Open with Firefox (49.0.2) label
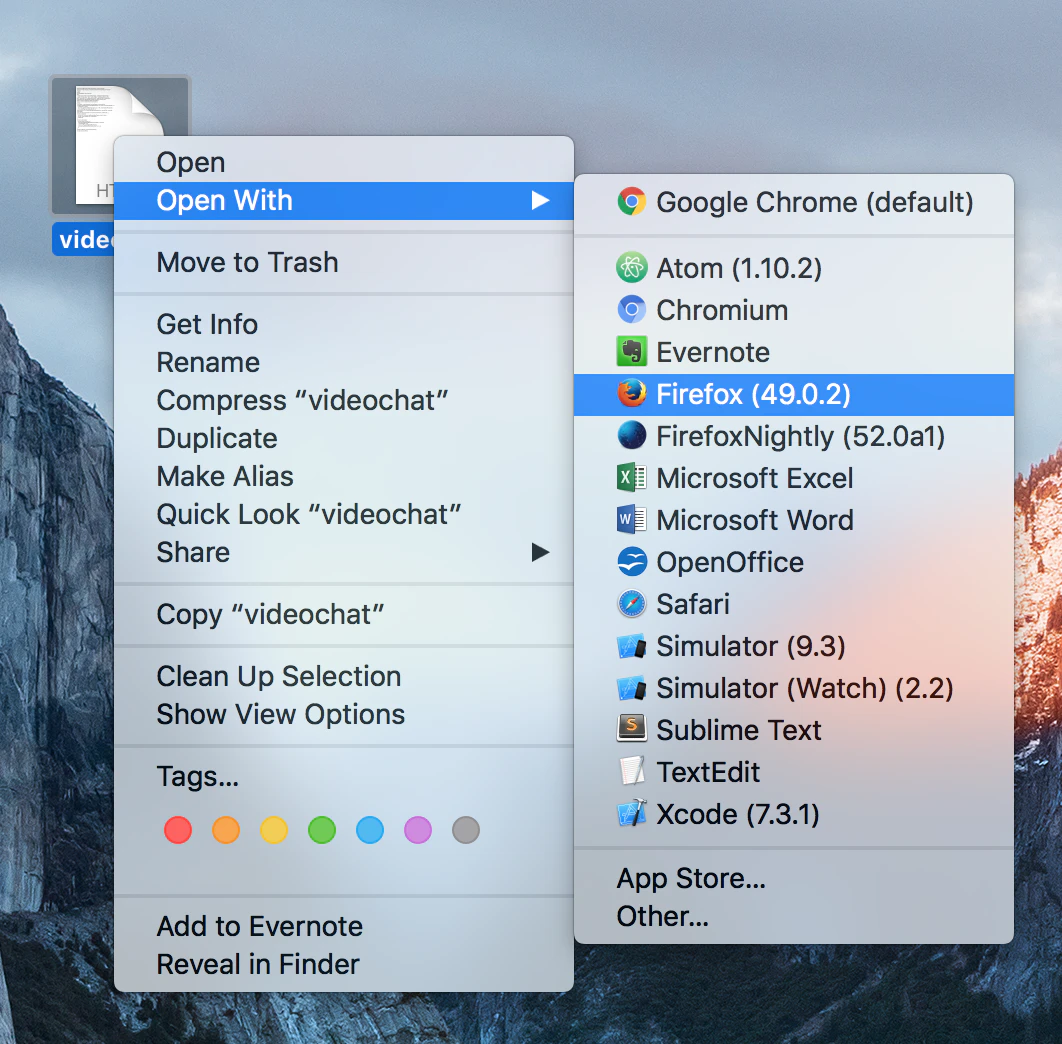 coord(753,394)
